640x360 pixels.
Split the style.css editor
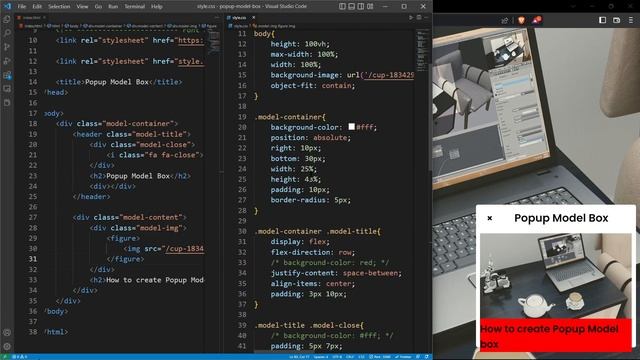pos(419,18)
